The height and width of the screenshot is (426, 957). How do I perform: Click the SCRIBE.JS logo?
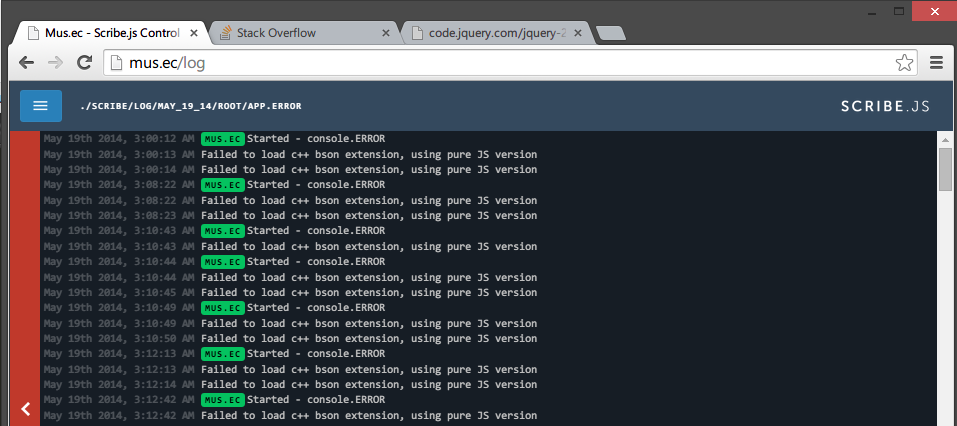click(x=885, y=106)
